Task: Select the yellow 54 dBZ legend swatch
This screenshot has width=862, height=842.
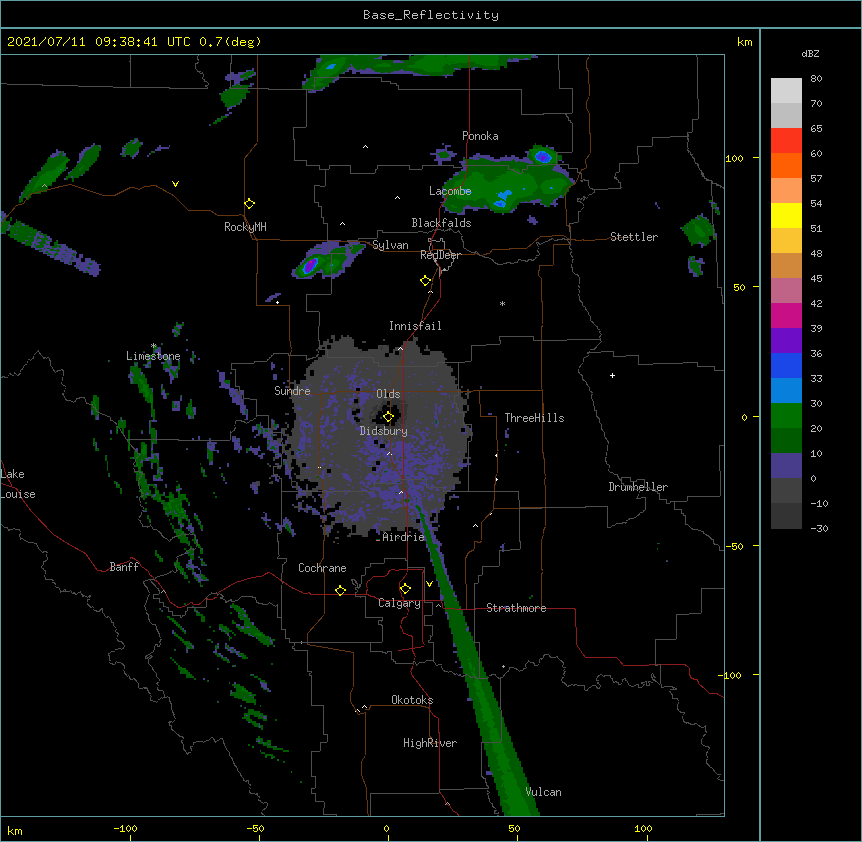Action: [786, 215]
